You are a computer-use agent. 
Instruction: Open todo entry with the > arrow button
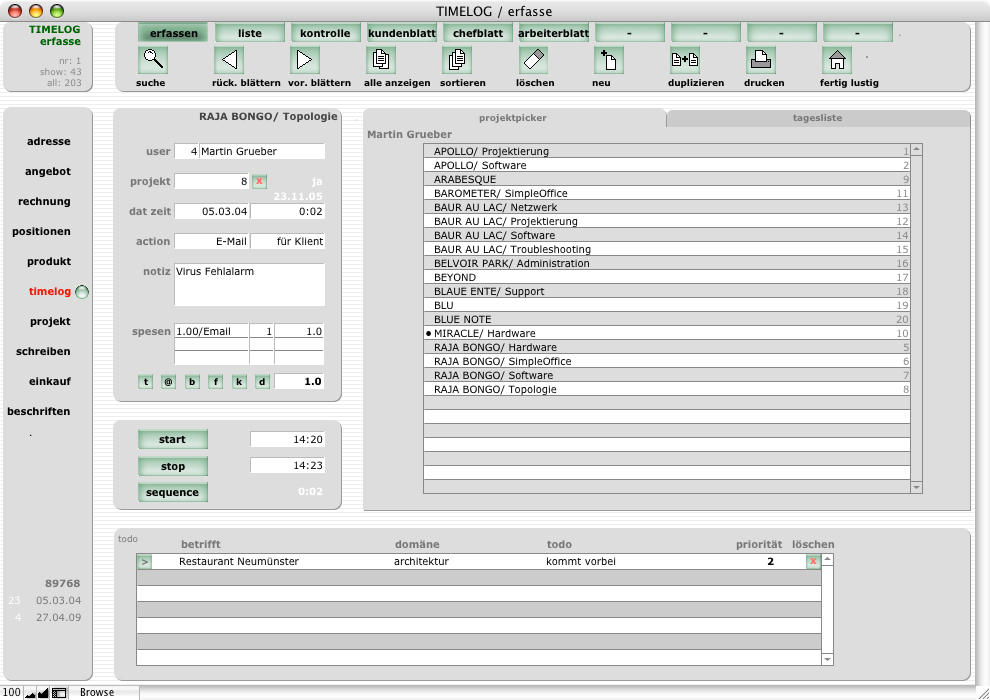click(x=144, y=562)
